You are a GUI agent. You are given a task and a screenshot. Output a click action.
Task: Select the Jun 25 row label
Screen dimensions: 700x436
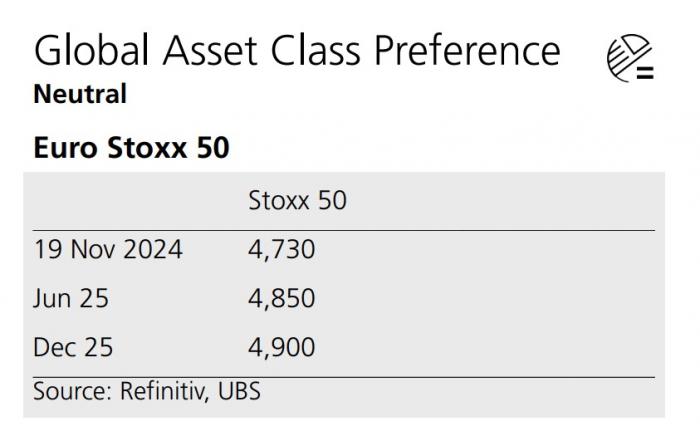[x=71, y=298]
